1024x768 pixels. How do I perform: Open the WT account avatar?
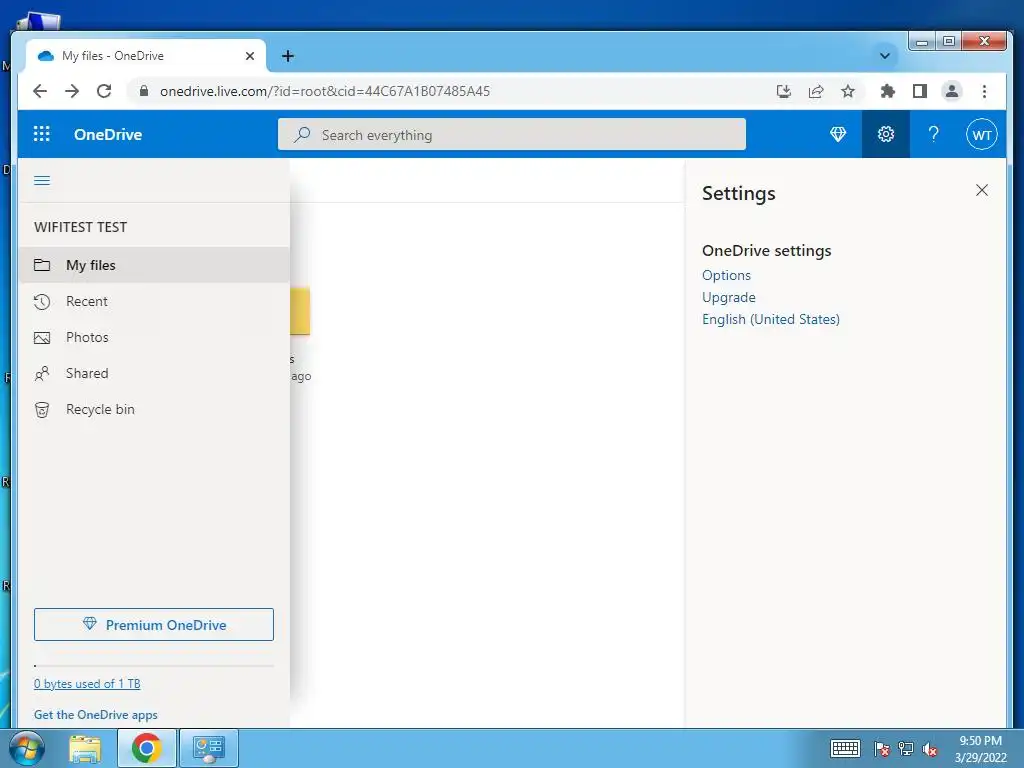point(982,135)
